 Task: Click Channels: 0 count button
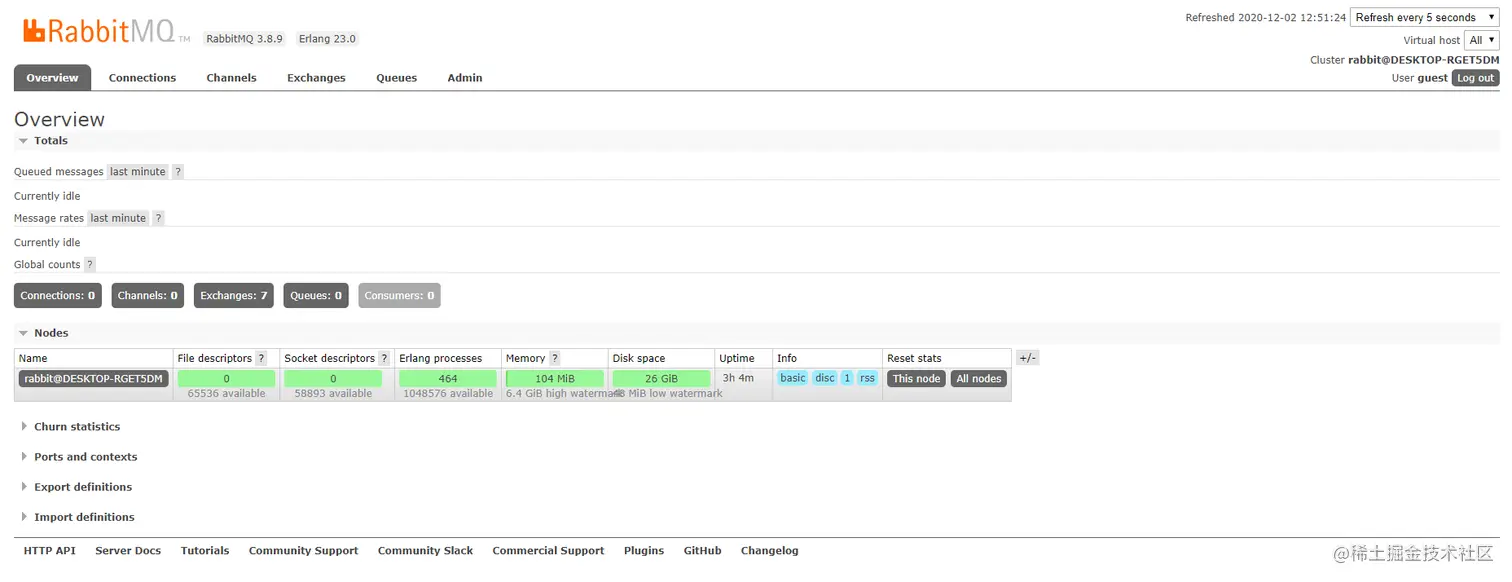click(147, 296)
